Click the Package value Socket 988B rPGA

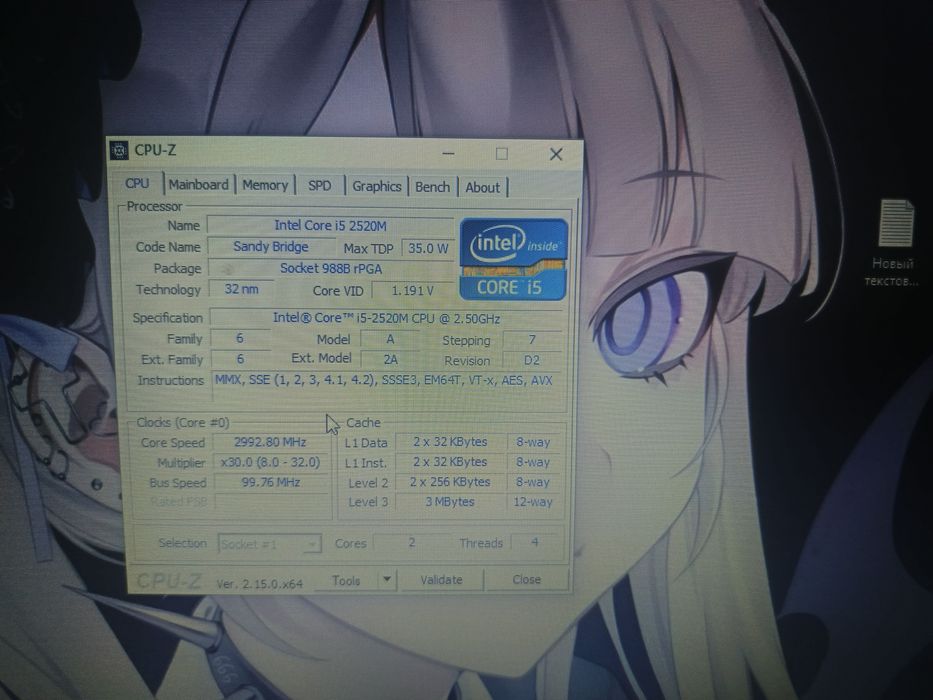tap(330, 268)
